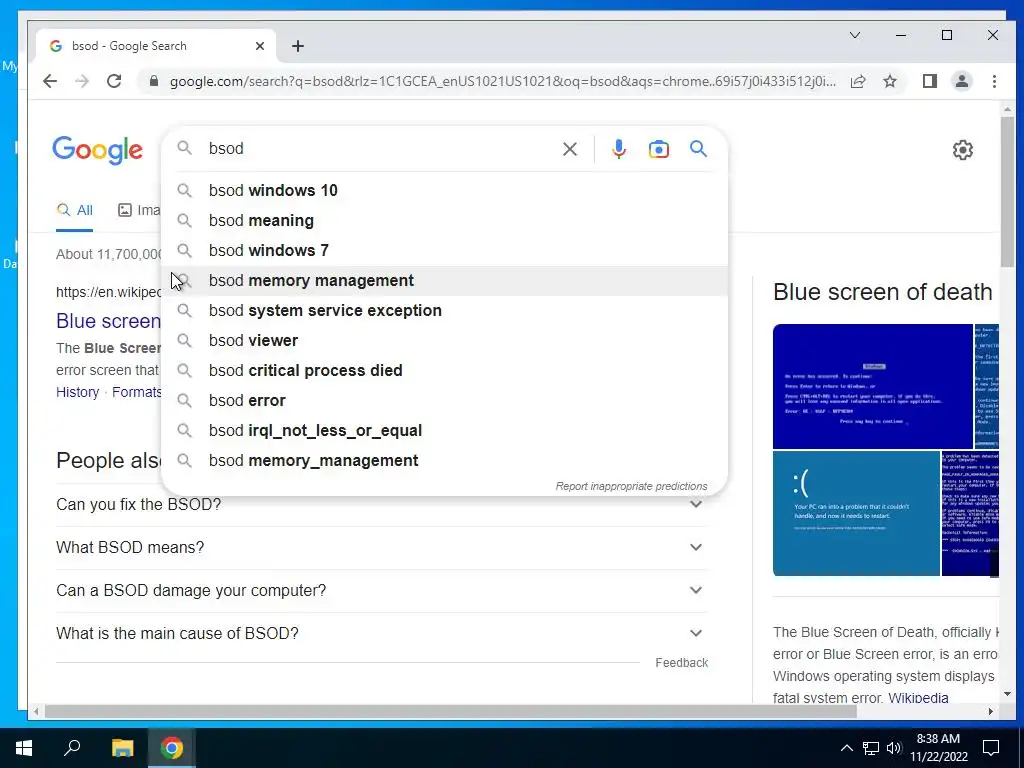
Task: Click the share this page icon
Action: (858, 81)
